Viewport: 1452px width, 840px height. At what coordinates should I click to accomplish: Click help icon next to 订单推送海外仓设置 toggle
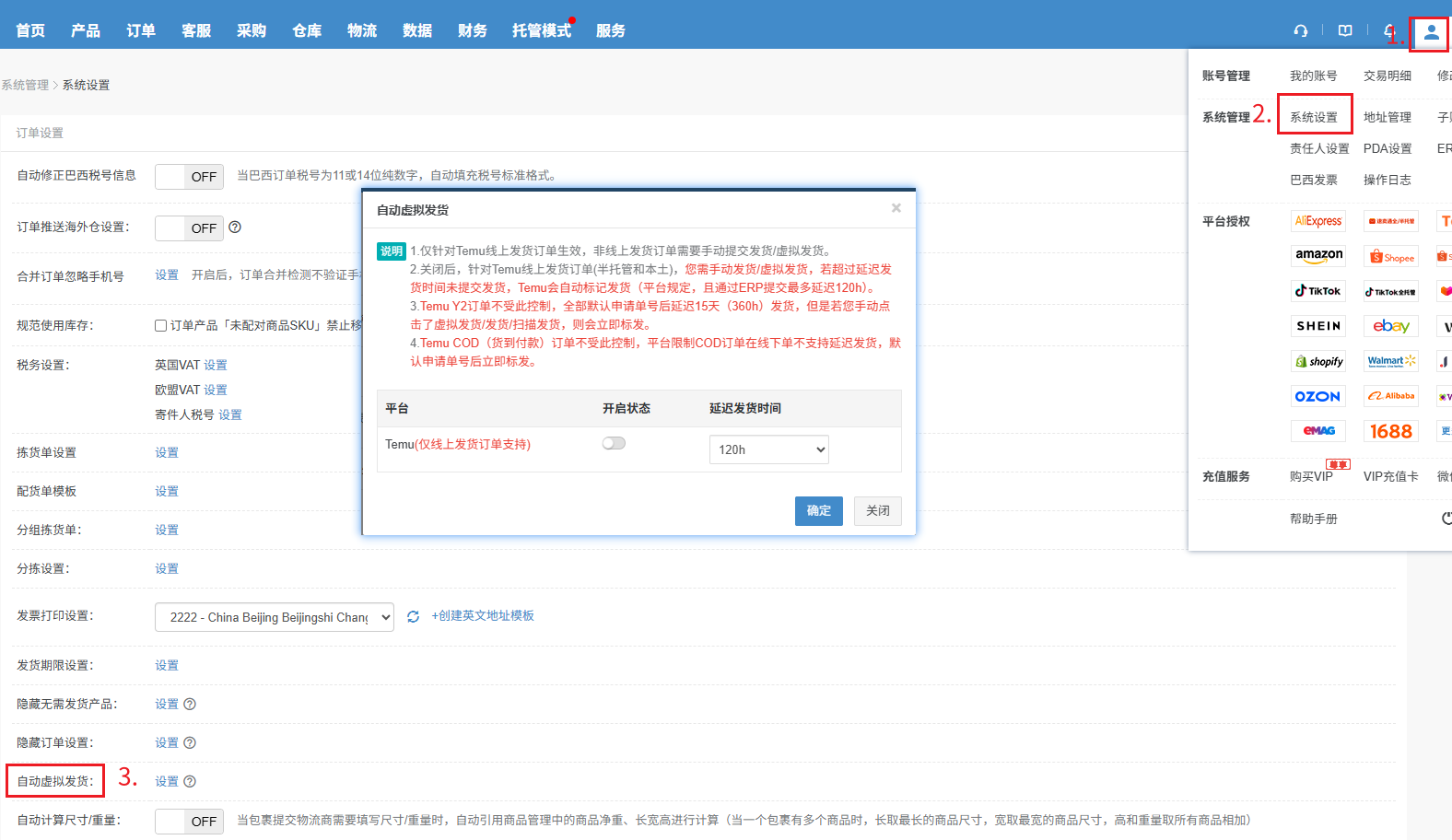point(235,227)
